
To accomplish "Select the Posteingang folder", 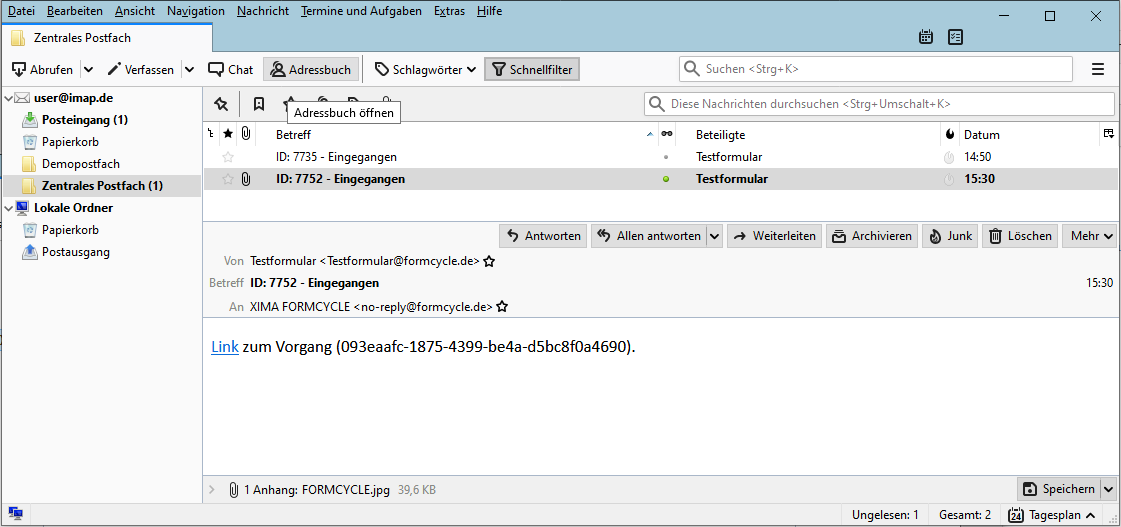I will (x=84, y=119).
